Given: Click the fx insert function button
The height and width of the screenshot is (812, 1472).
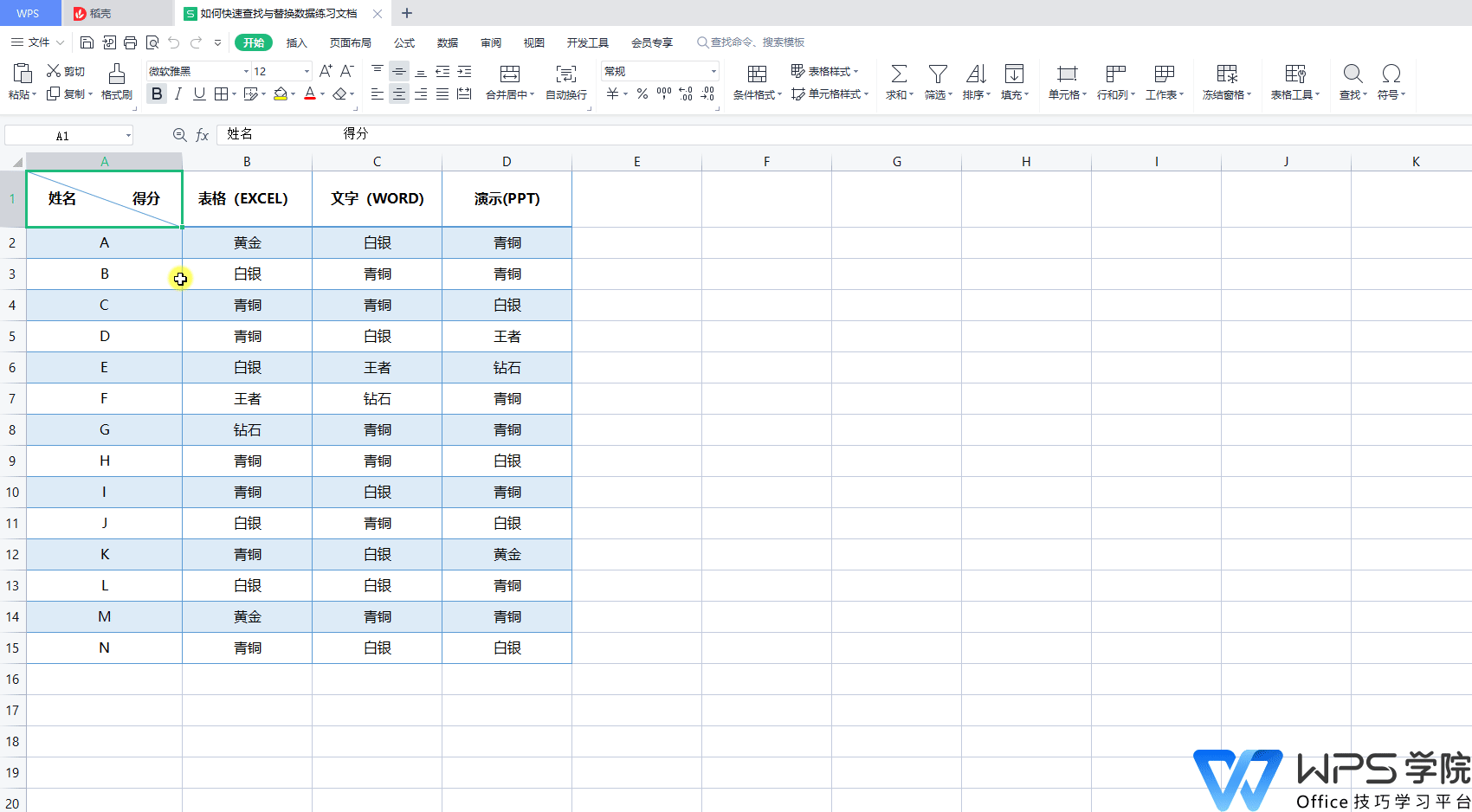Looking at the screenshot, I should 202,135.
